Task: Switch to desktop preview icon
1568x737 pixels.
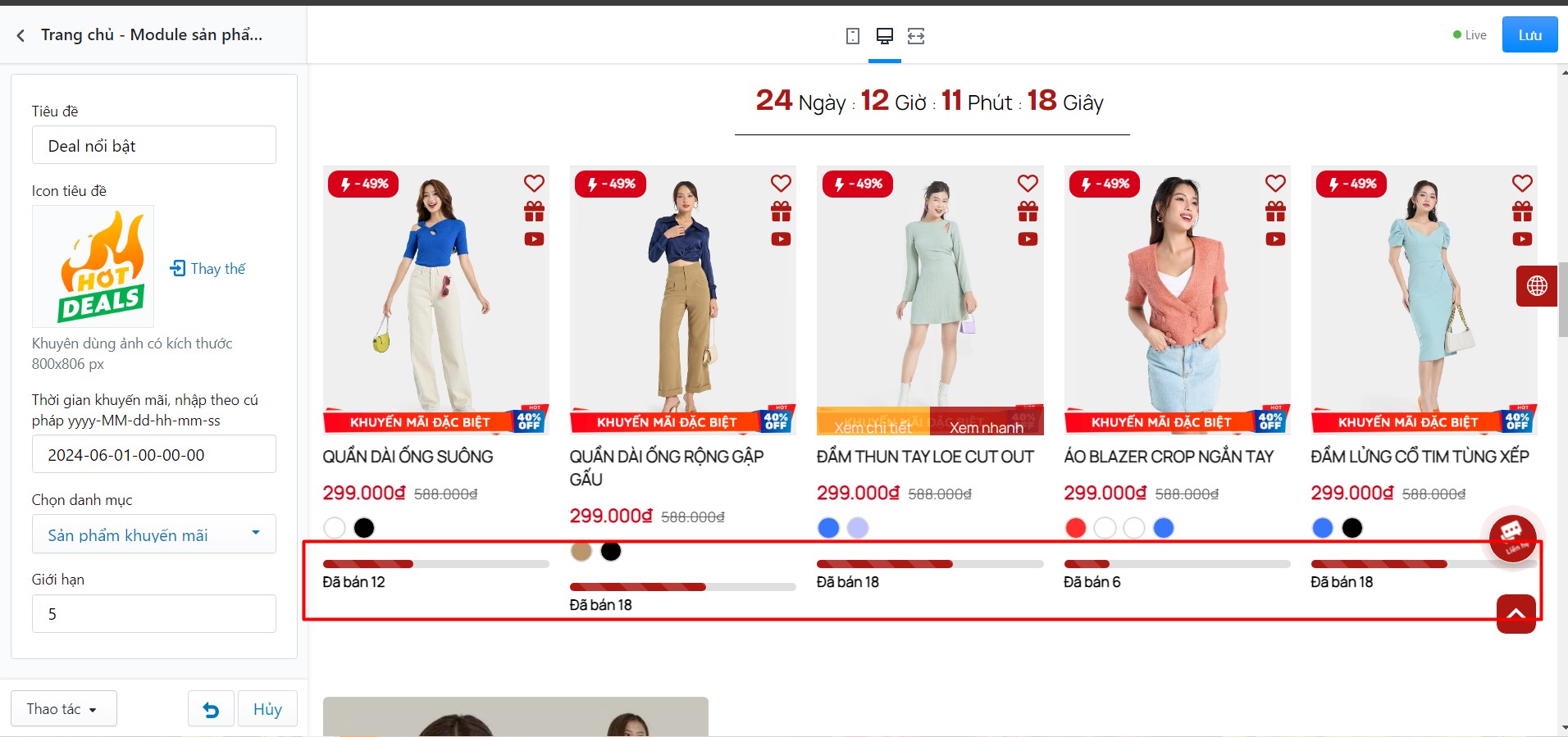Action: [885, 36]
